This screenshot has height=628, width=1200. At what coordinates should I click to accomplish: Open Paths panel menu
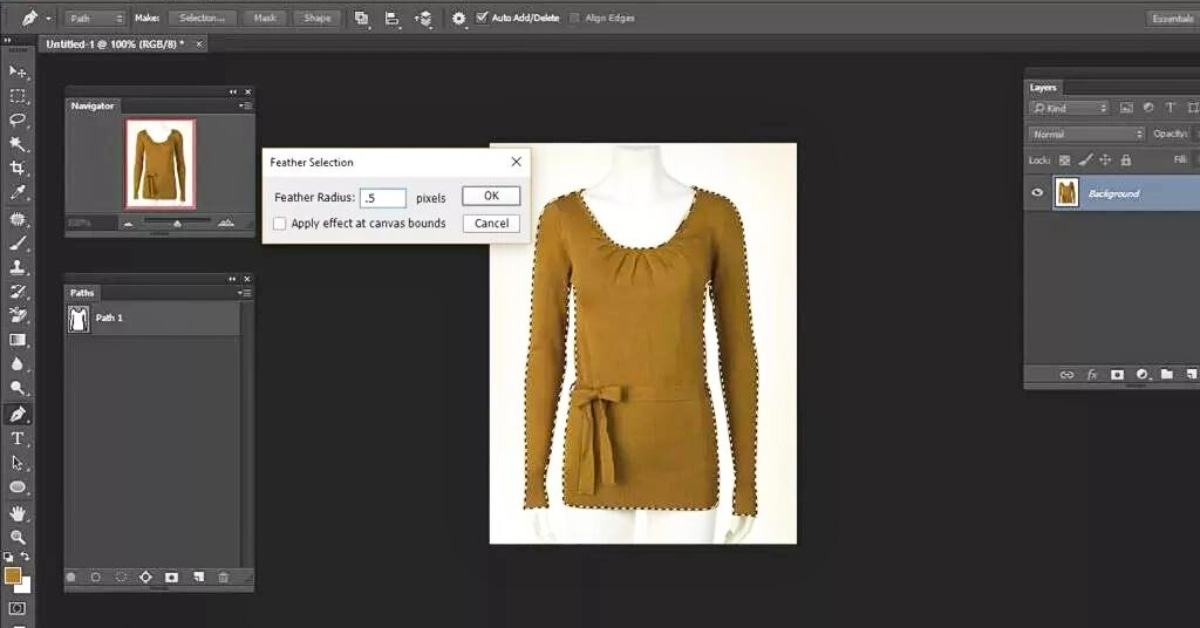tap(245, 293)
